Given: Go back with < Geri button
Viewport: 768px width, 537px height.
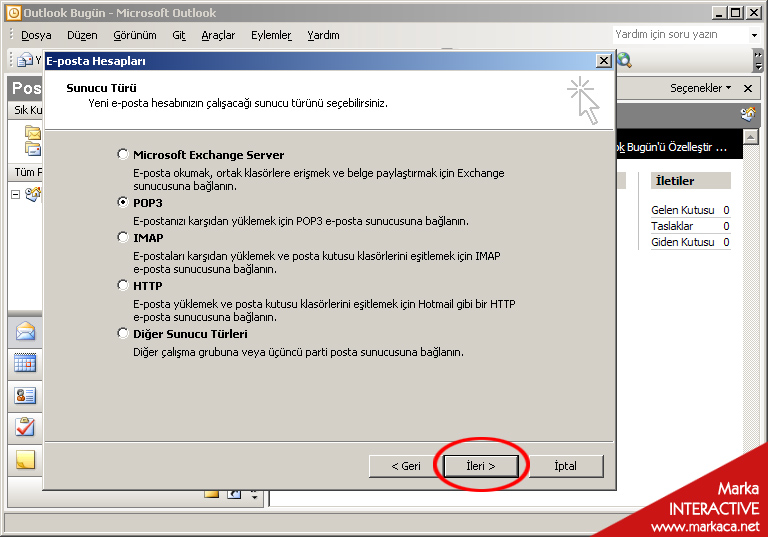Looking at the screenshot, I should 406,466.
